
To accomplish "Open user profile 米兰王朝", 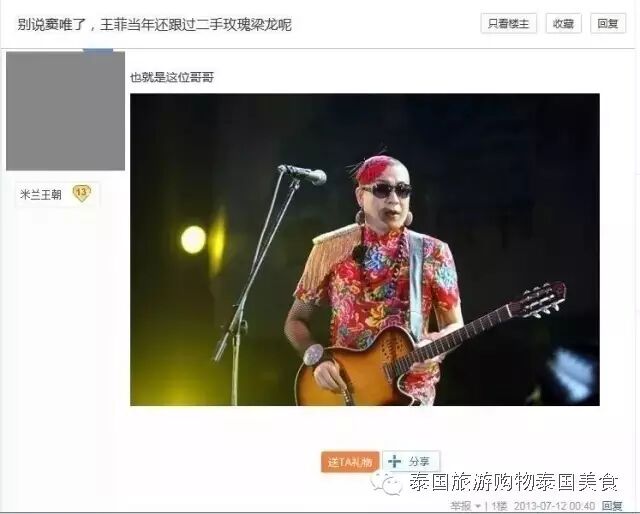I will click(x=41, y=194).
